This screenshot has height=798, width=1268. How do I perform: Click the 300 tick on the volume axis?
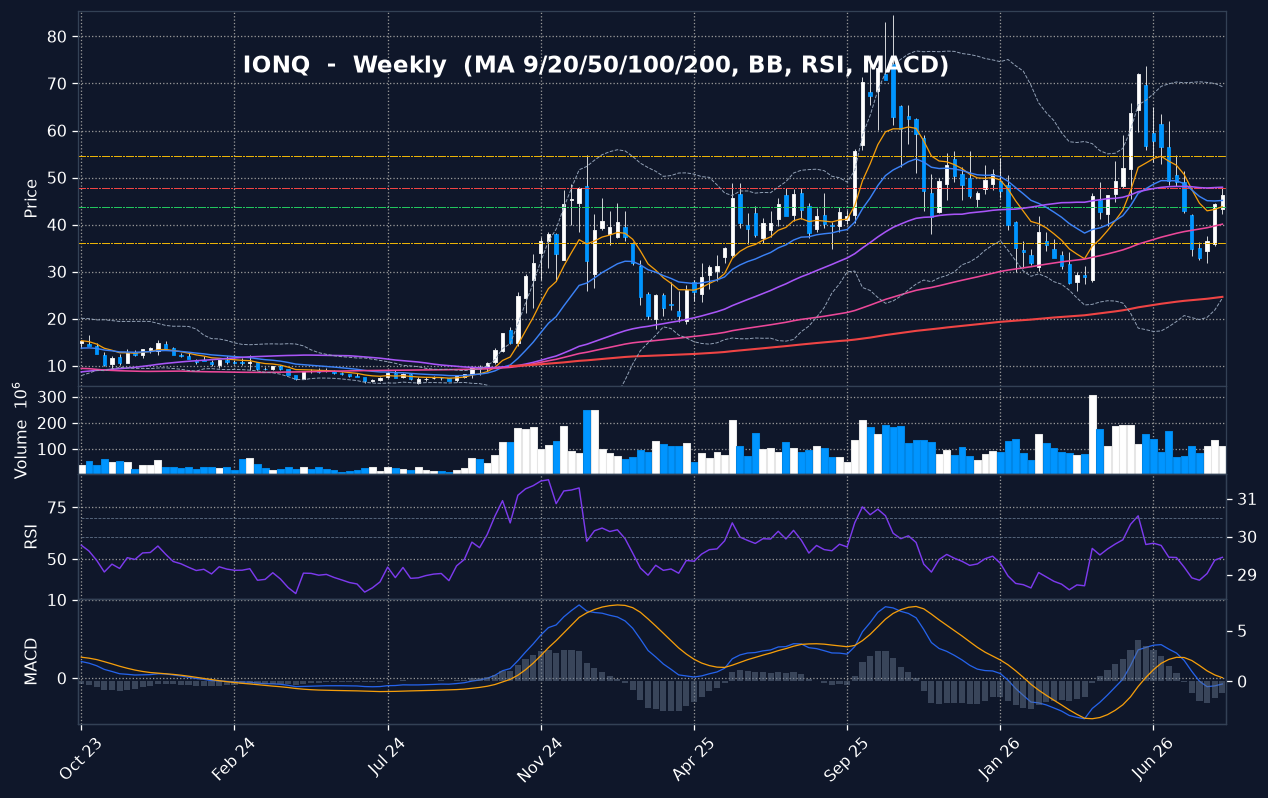pos(52,398)
